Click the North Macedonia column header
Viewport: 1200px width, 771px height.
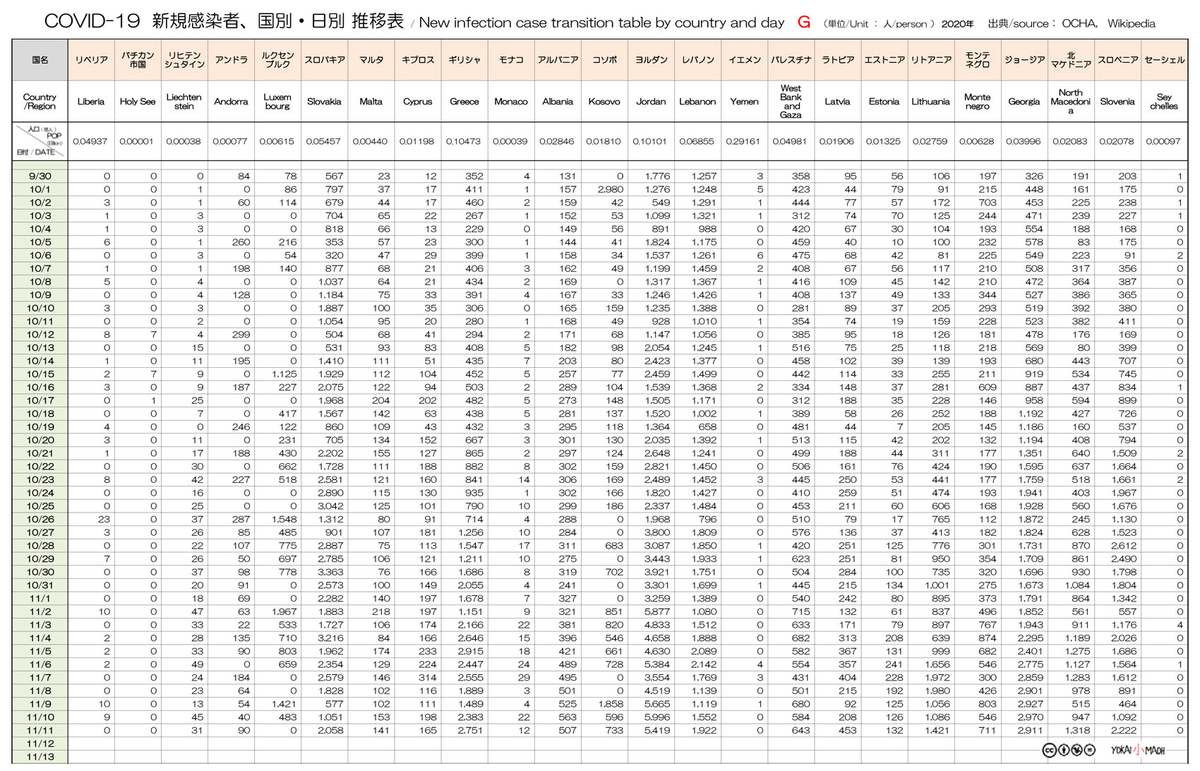tap(1070, 101)
